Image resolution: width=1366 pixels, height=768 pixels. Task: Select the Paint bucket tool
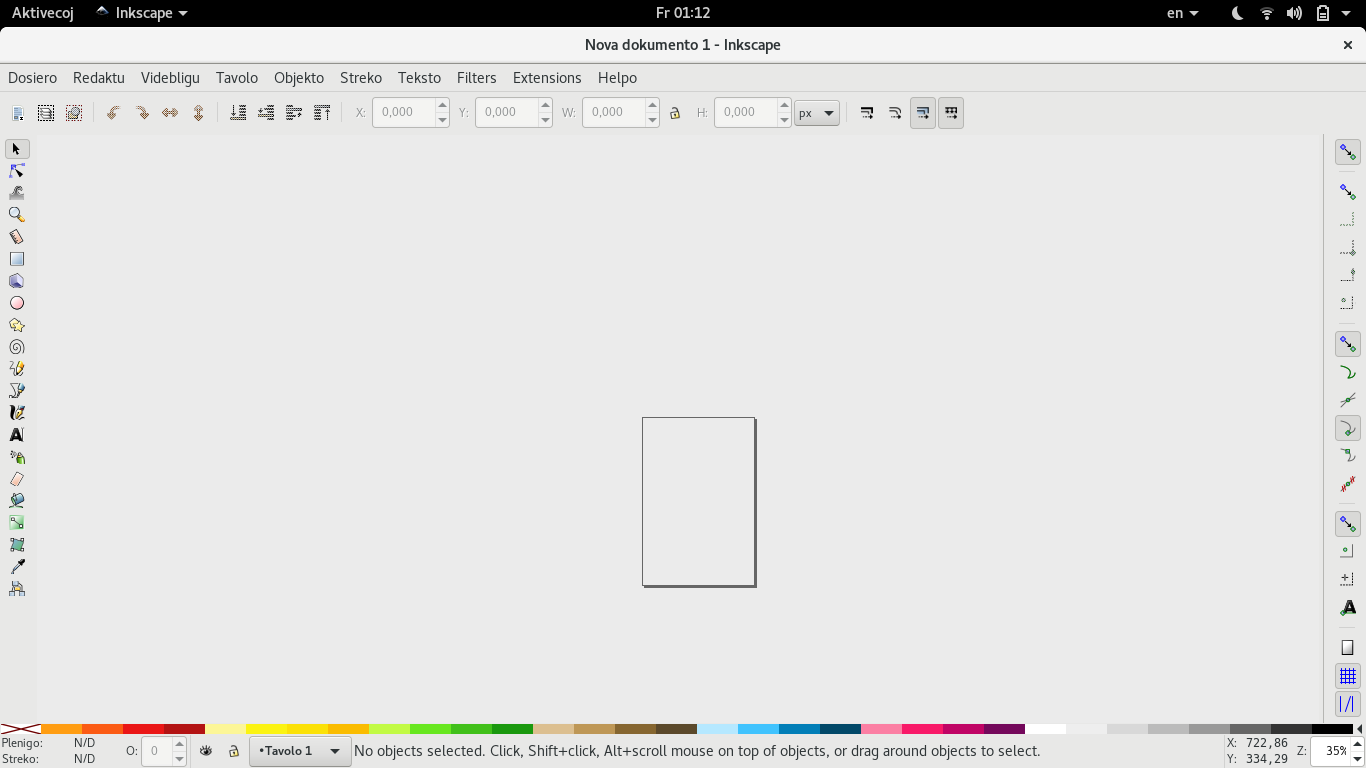pyautogui.click(x=16, y=501)
